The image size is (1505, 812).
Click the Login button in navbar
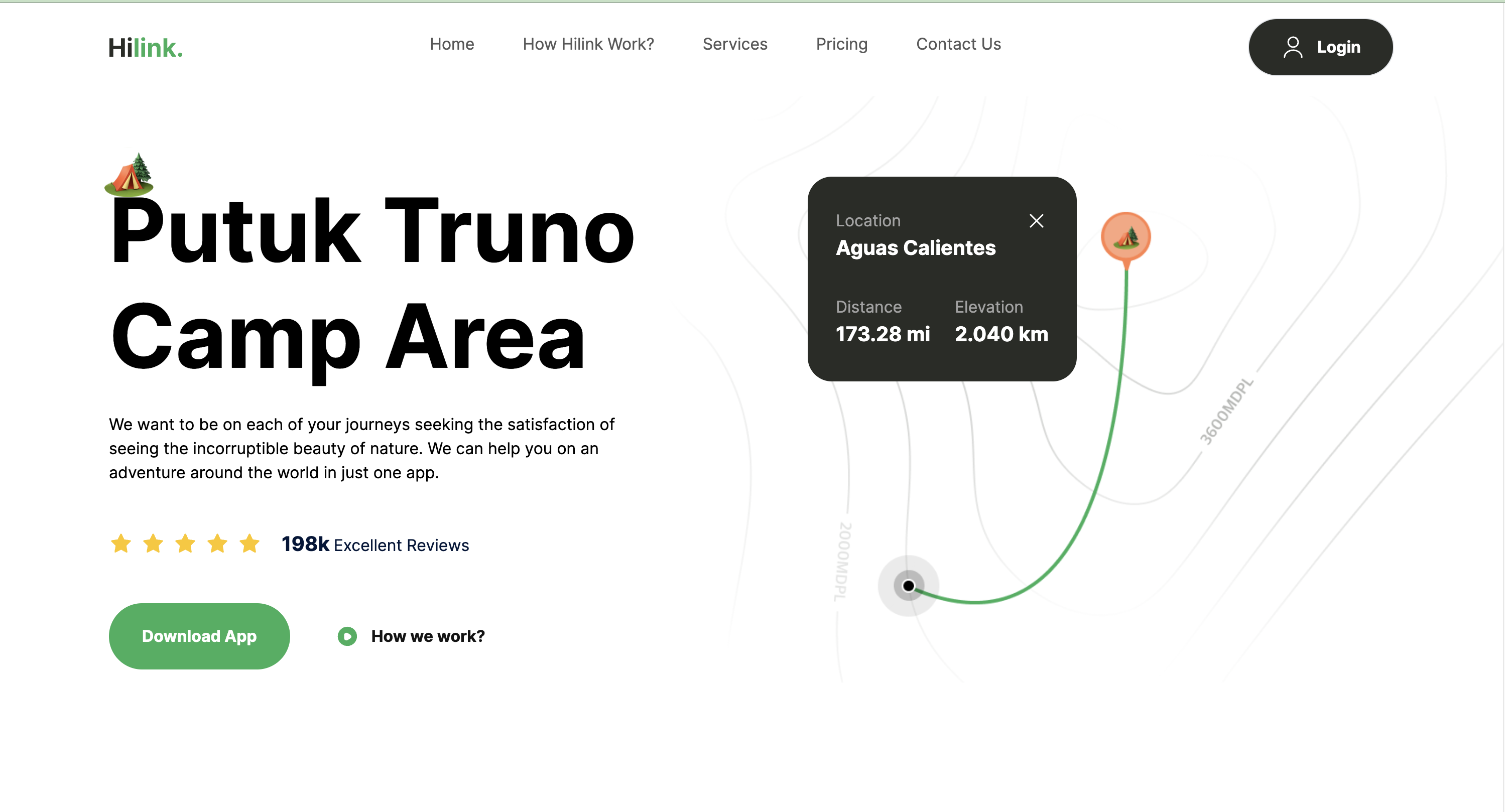point(1321,47)
